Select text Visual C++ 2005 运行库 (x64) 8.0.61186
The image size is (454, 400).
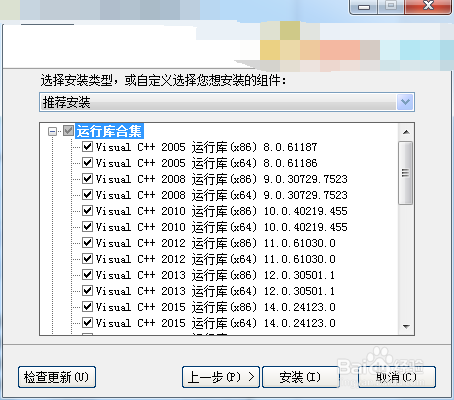(x=206, y=163)
